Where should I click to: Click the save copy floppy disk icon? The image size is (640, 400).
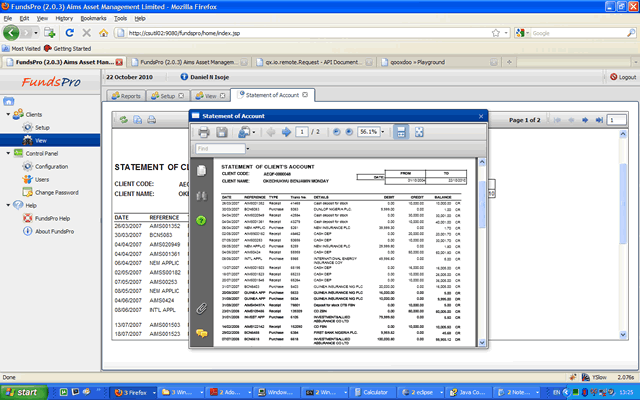tap(221, 131)
